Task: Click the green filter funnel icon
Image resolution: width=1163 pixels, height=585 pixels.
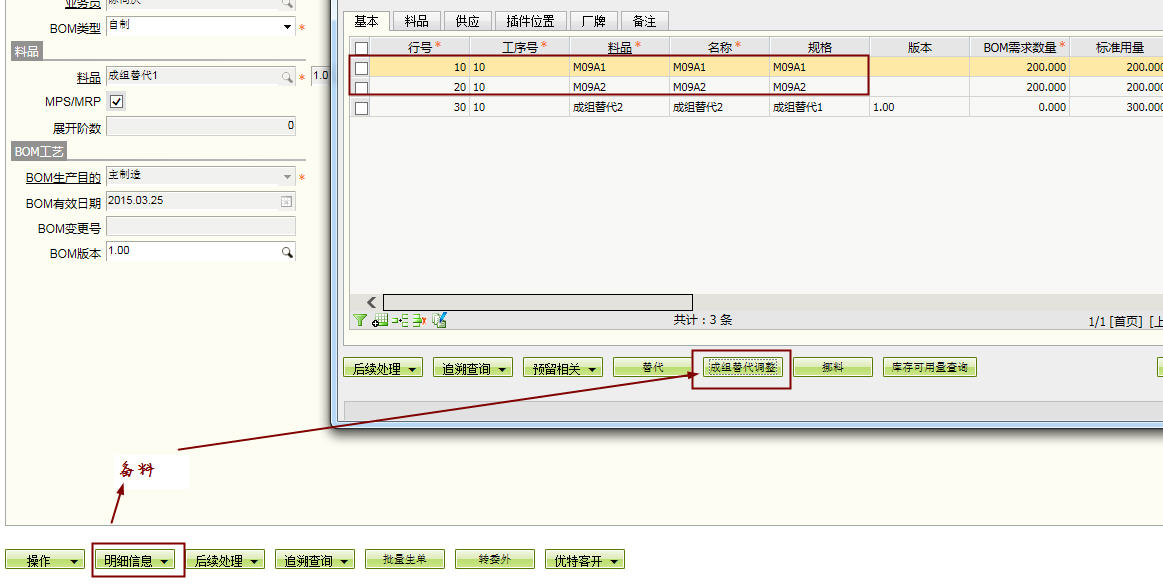Action: (359, 321)
